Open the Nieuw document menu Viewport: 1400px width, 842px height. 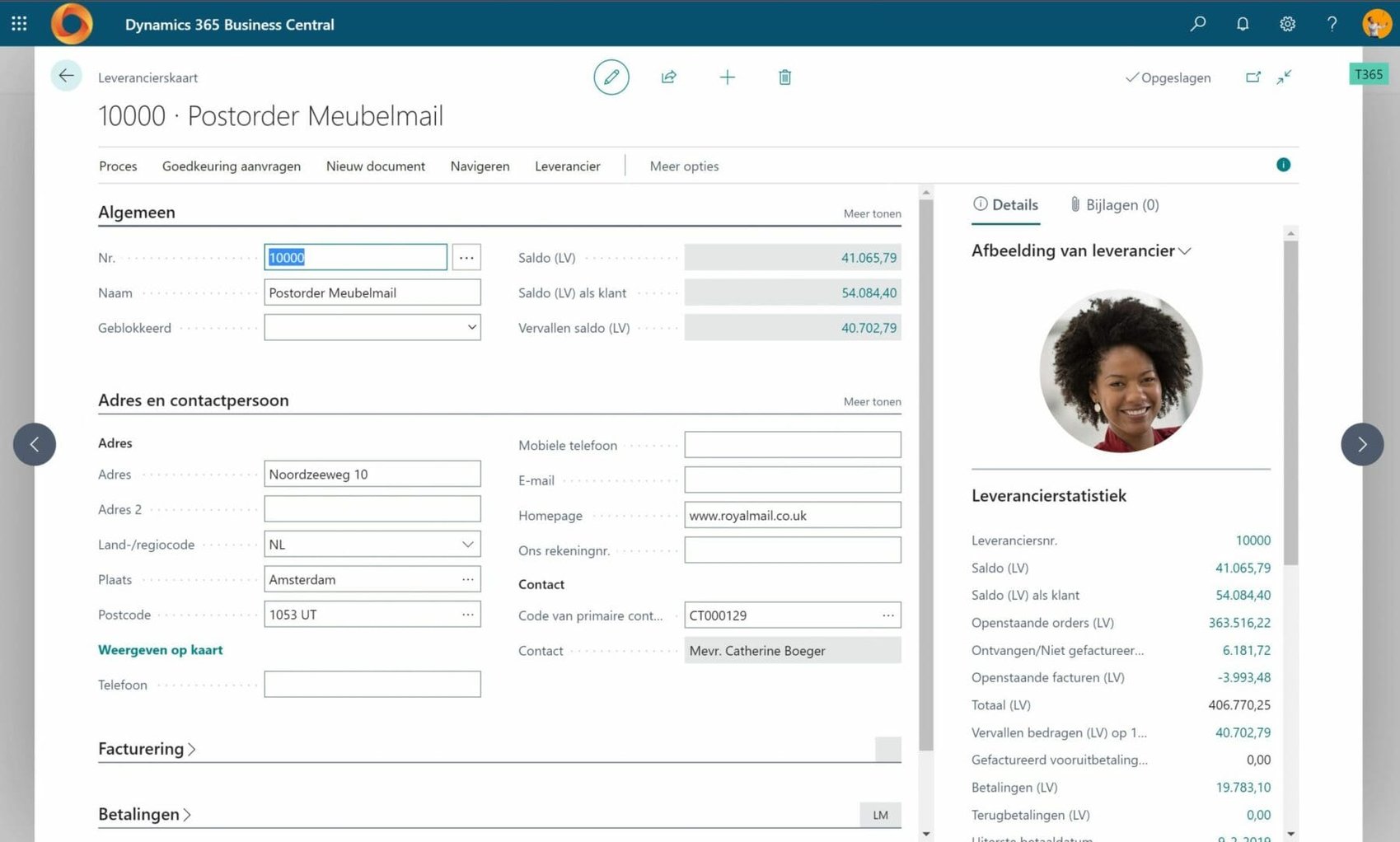376,166
